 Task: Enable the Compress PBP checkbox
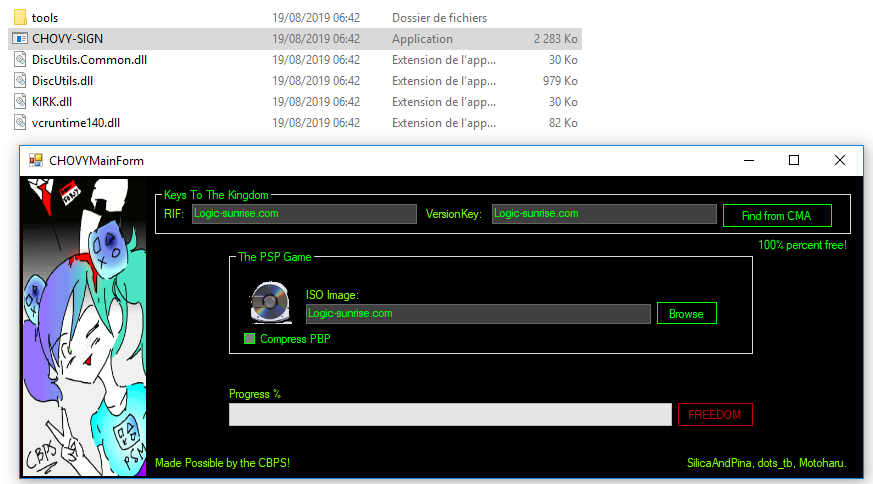pos(250,339)
